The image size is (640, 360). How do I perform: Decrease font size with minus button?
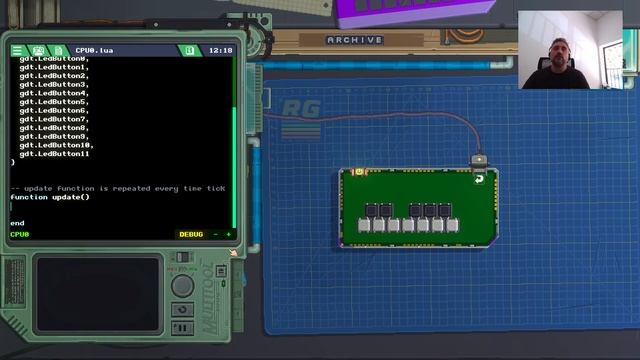click(216, 234)
